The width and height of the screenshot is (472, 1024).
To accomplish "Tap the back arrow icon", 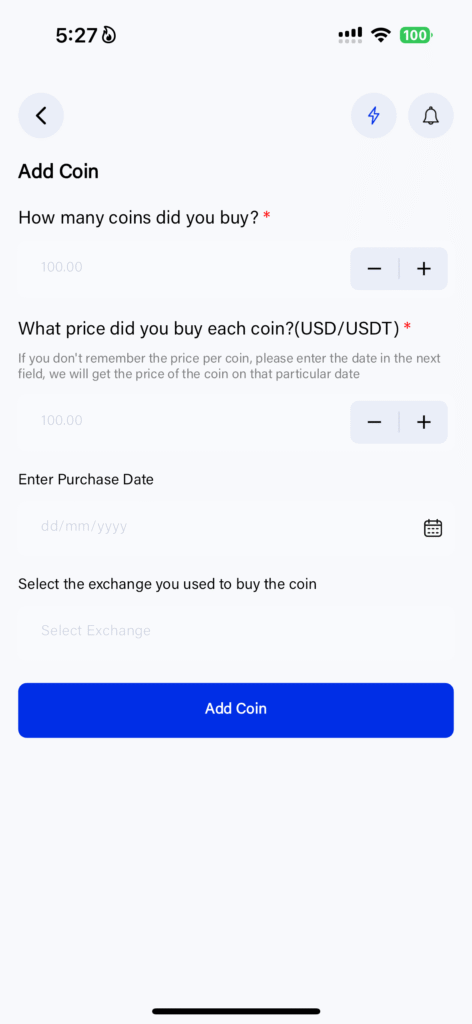I will pyautogui.click(x=40, y=116).
